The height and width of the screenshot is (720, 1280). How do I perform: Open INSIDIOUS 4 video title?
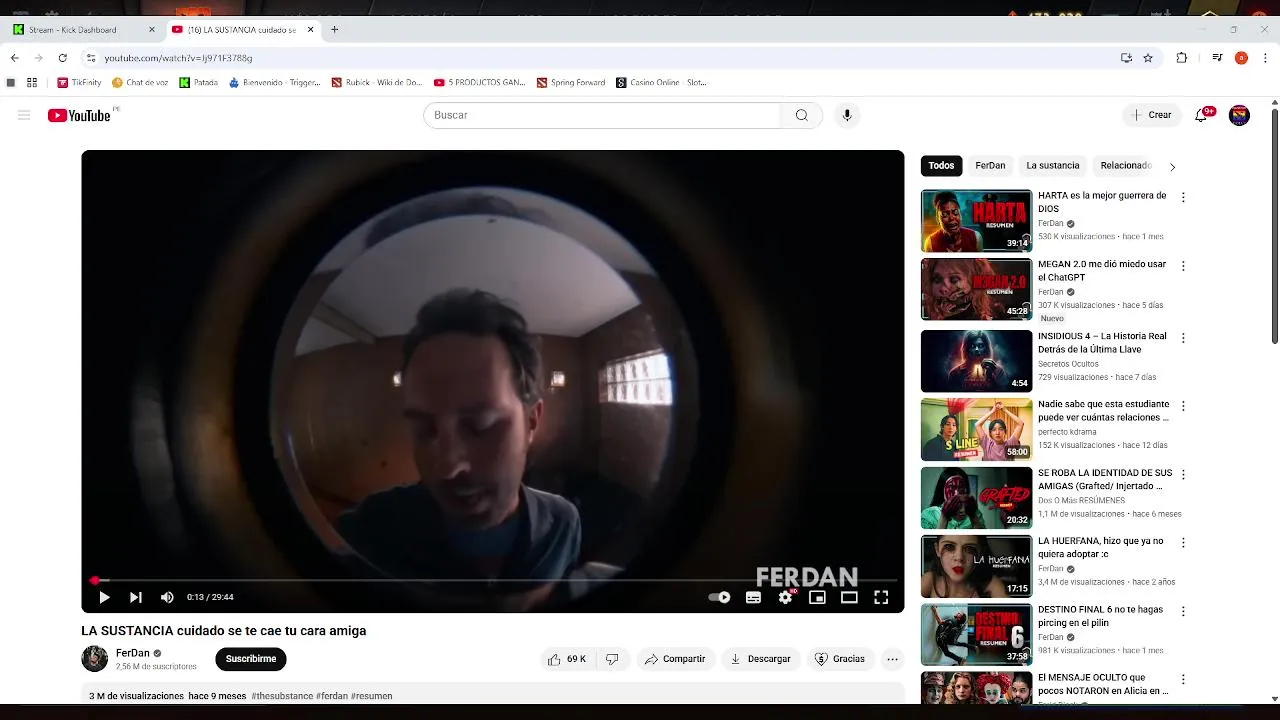[1102, 342]
